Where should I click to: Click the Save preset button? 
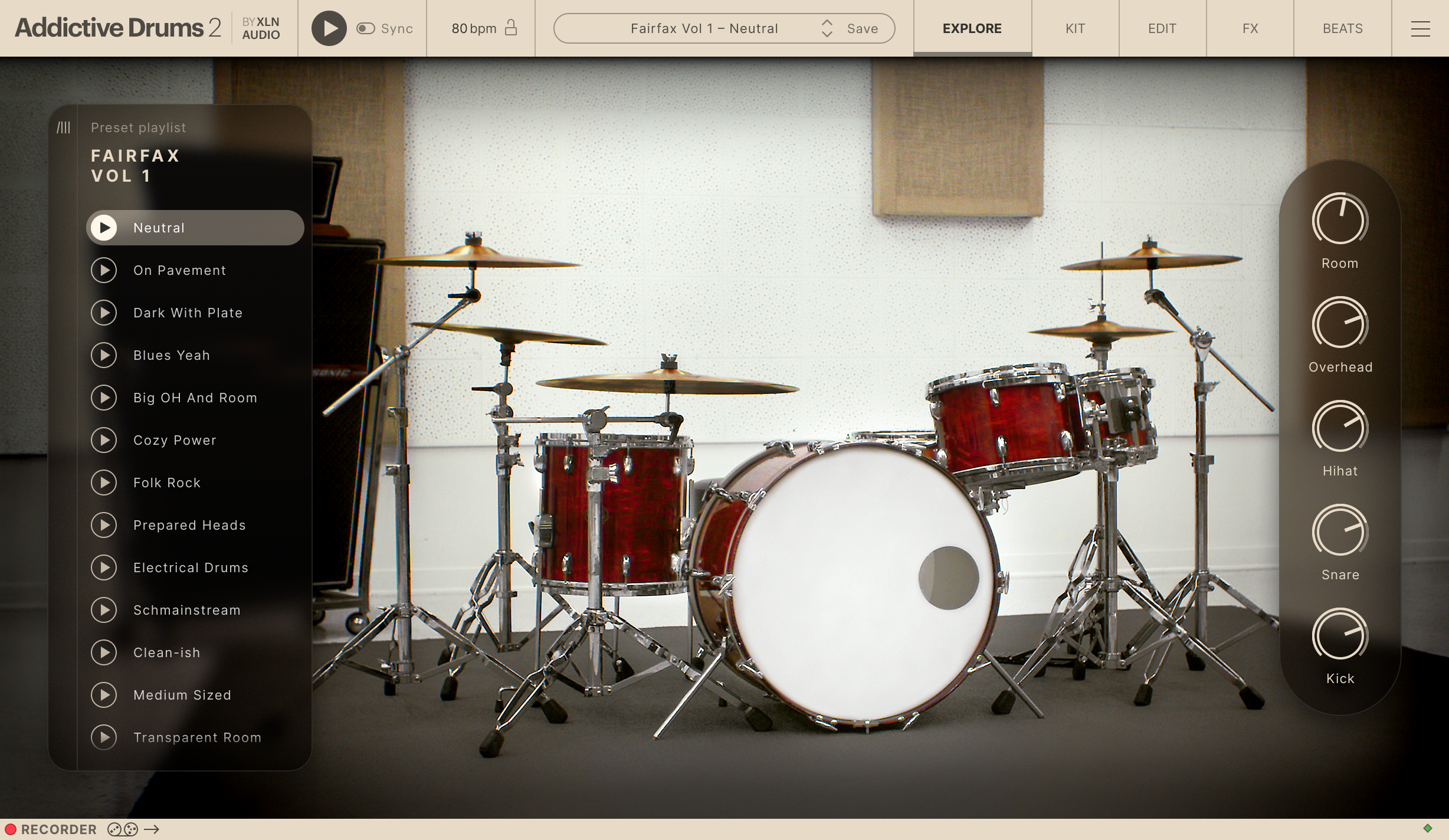863,28
